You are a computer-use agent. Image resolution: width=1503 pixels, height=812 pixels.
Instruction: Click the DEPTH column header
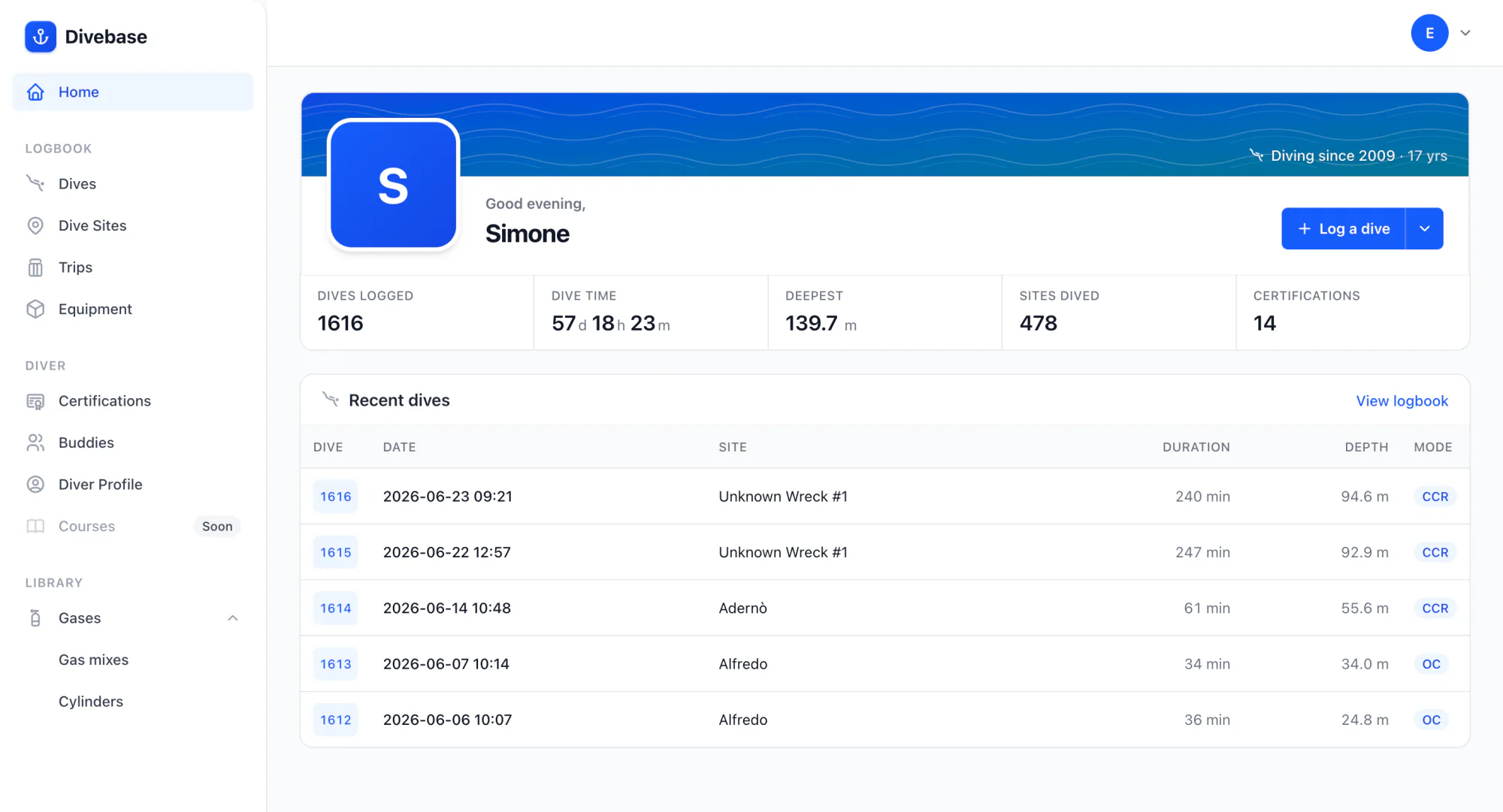(1366, 447)
